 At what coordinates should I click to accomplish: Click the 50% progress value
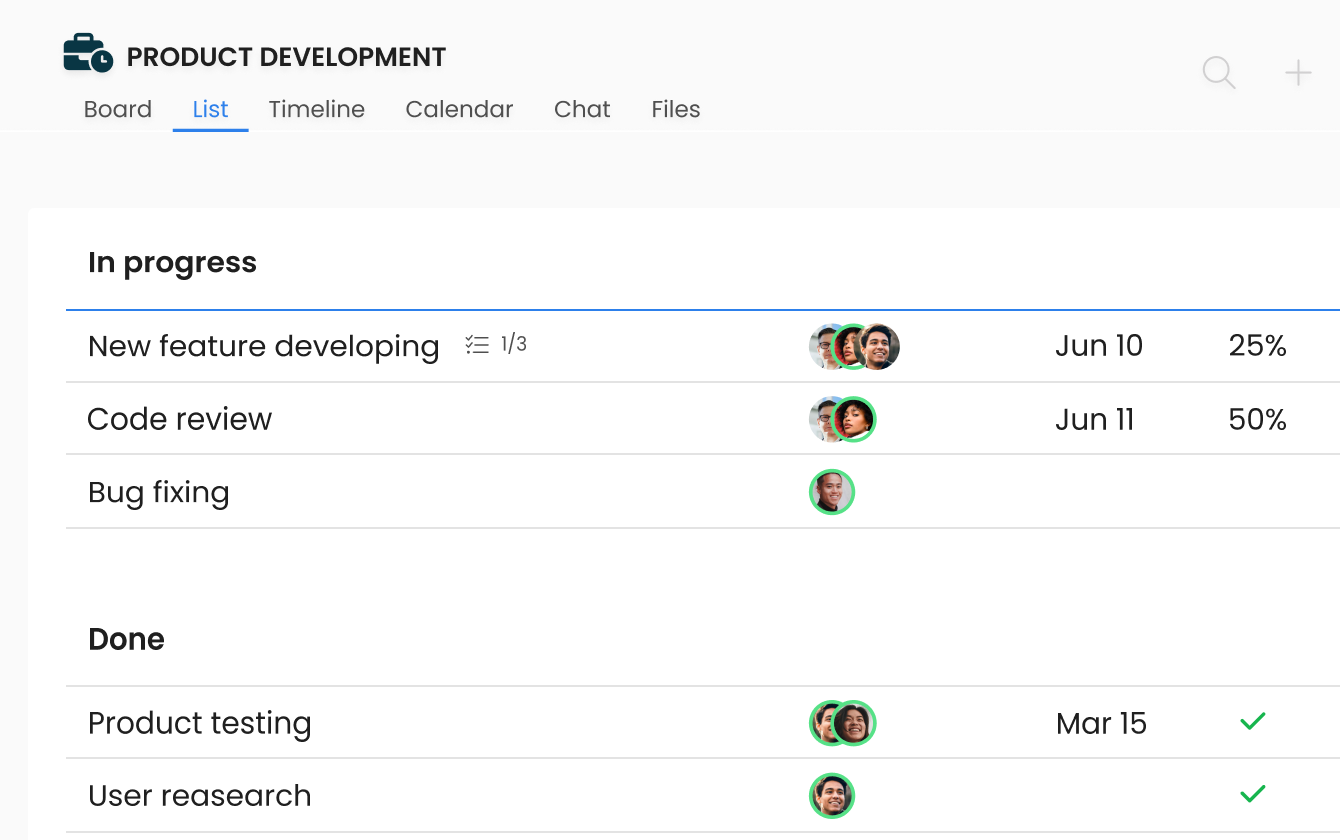[x=1258, y=419]
